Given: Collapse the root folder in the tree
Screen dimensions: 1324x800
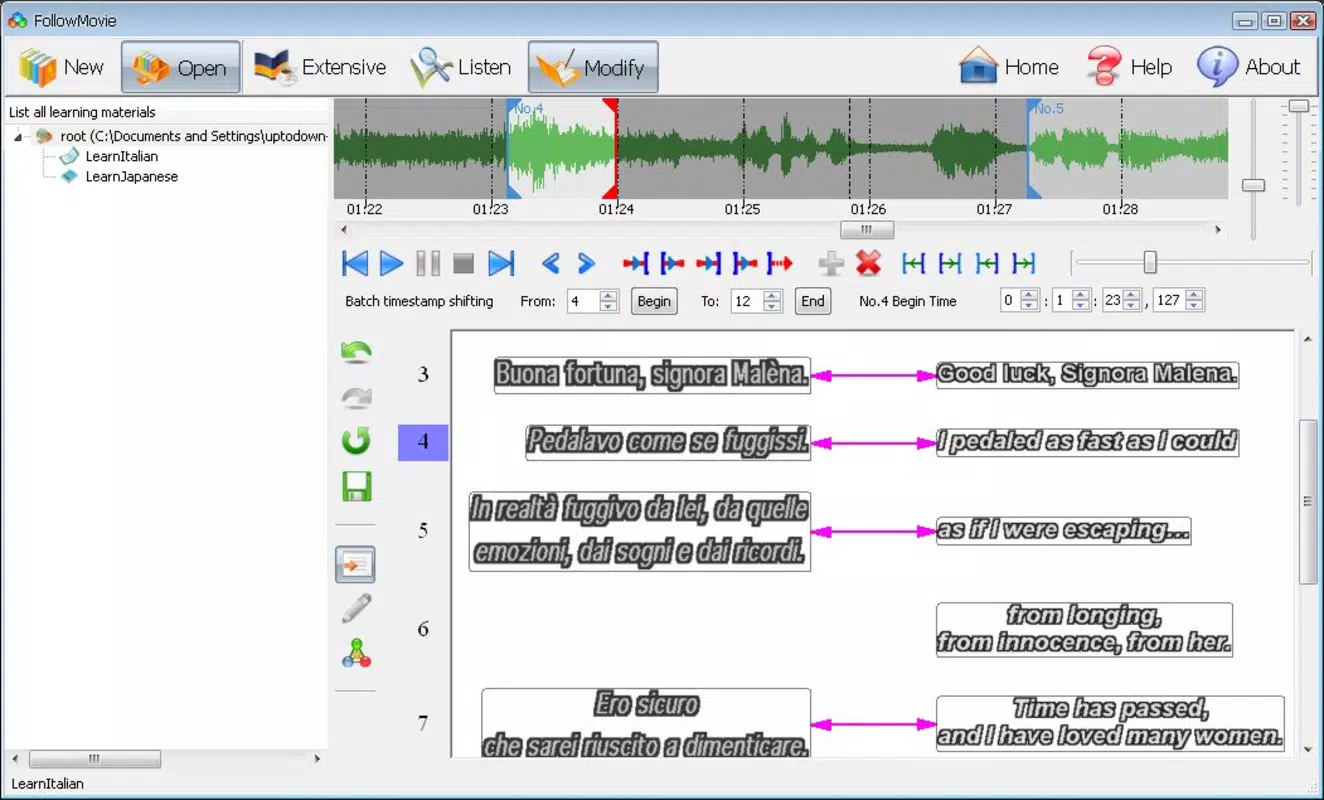Looking at the screenshot, I should click(x=19, y=136).
